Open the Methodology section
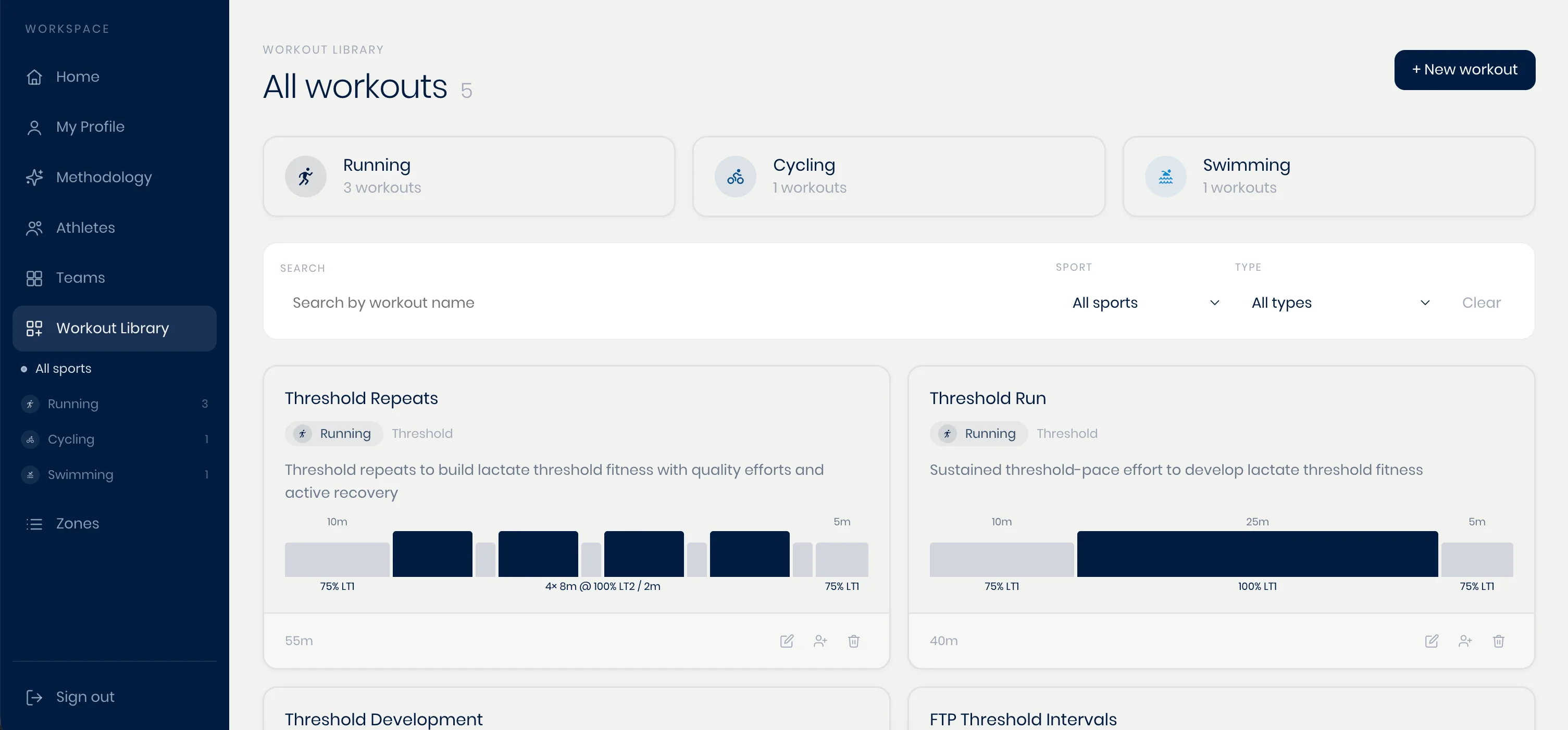The image size is (1568, 730). [x=115, y=178]
